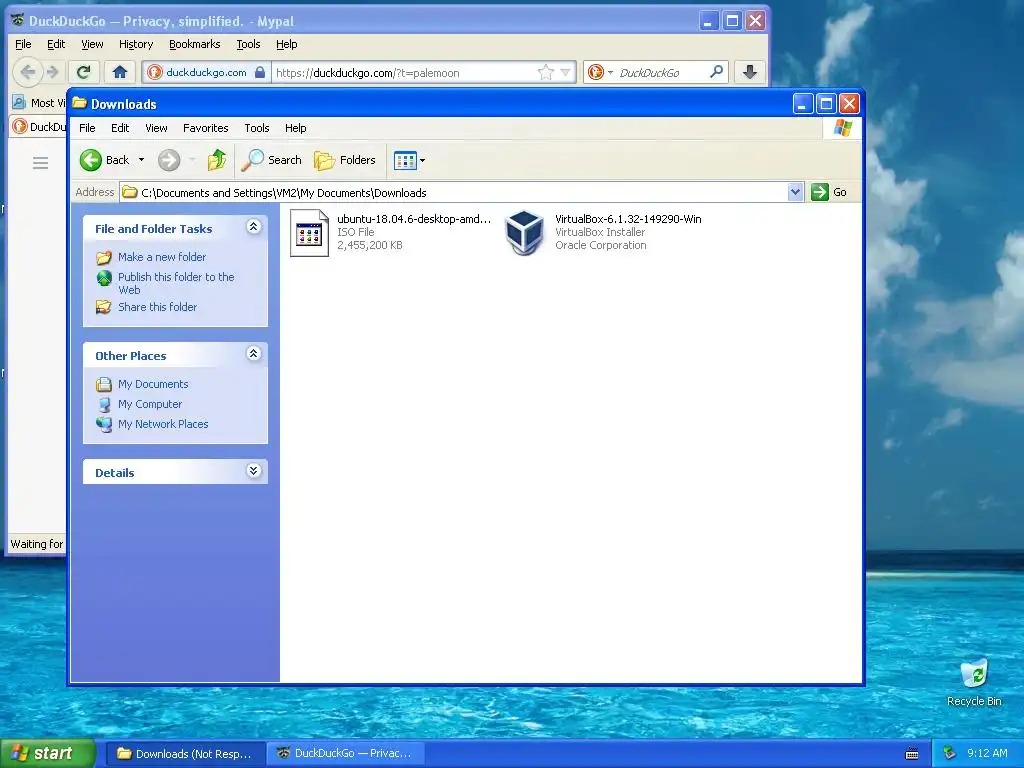Select the ubuntu-18.04.6 ISO file icon

309,232
